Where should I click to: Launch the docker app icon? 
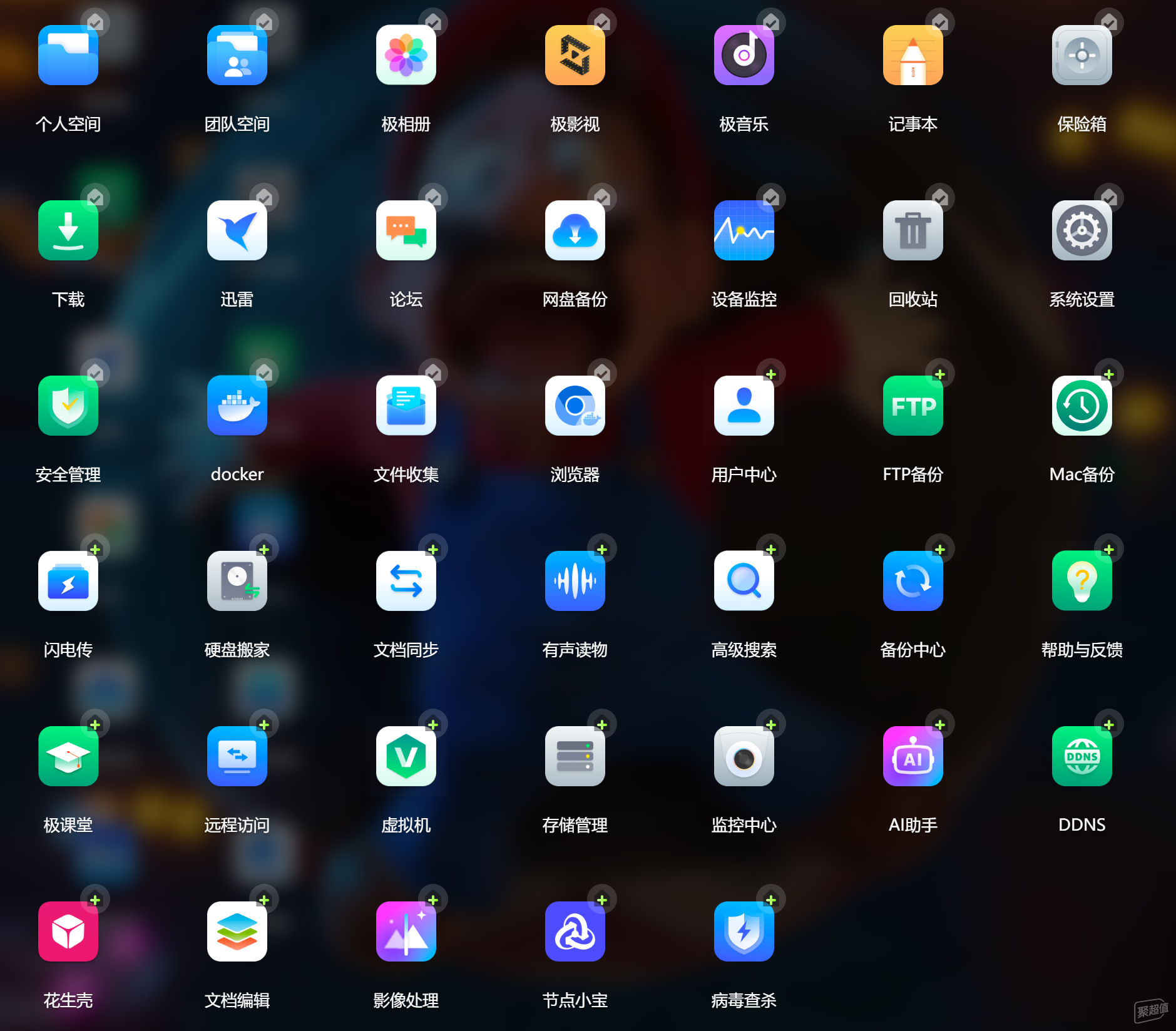tap(237, 406)
